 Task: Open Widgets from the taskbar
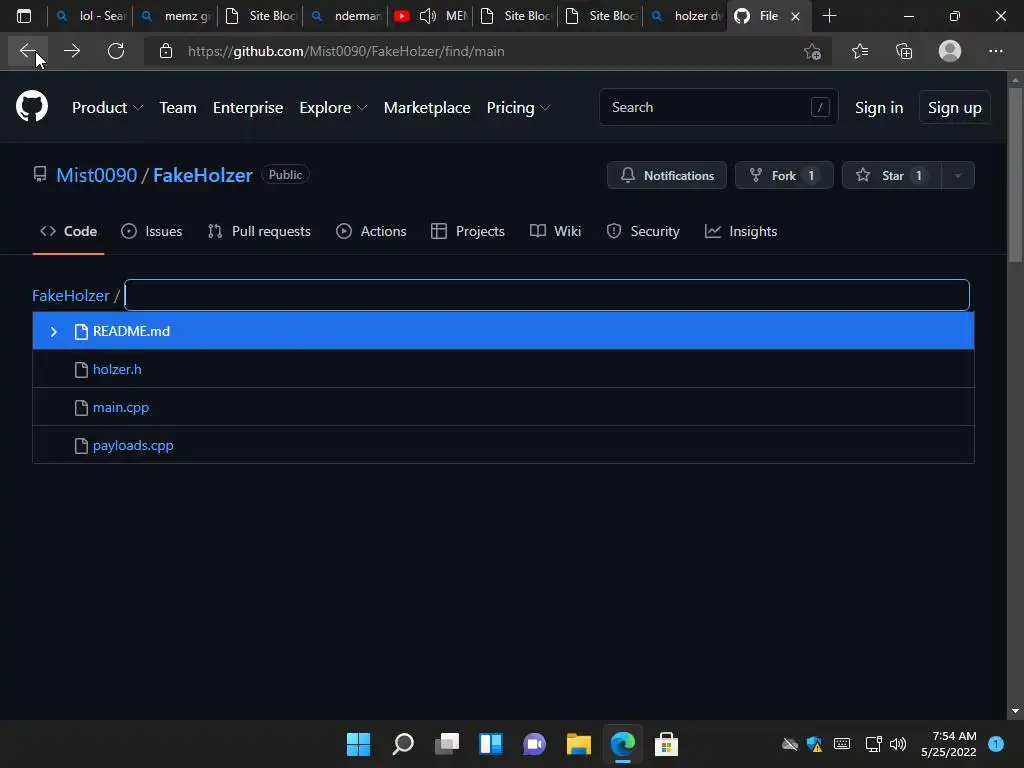491,744
